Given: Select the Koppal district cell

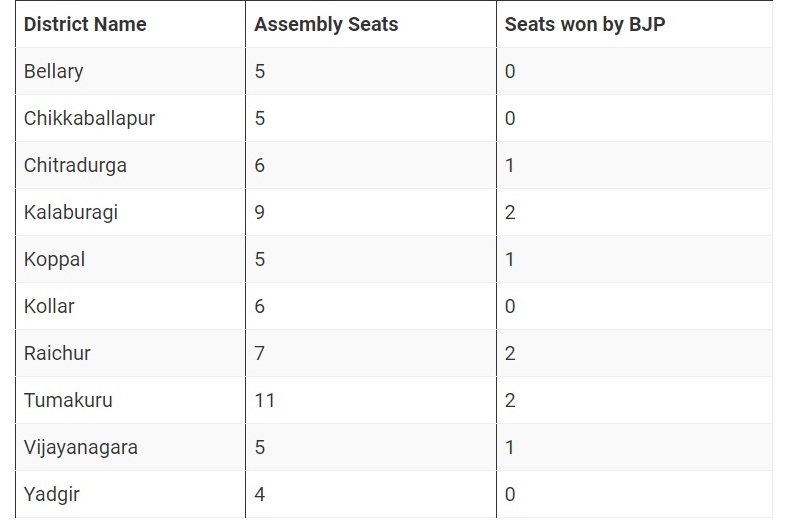Looking at the screenshot, I should (55, 260).
